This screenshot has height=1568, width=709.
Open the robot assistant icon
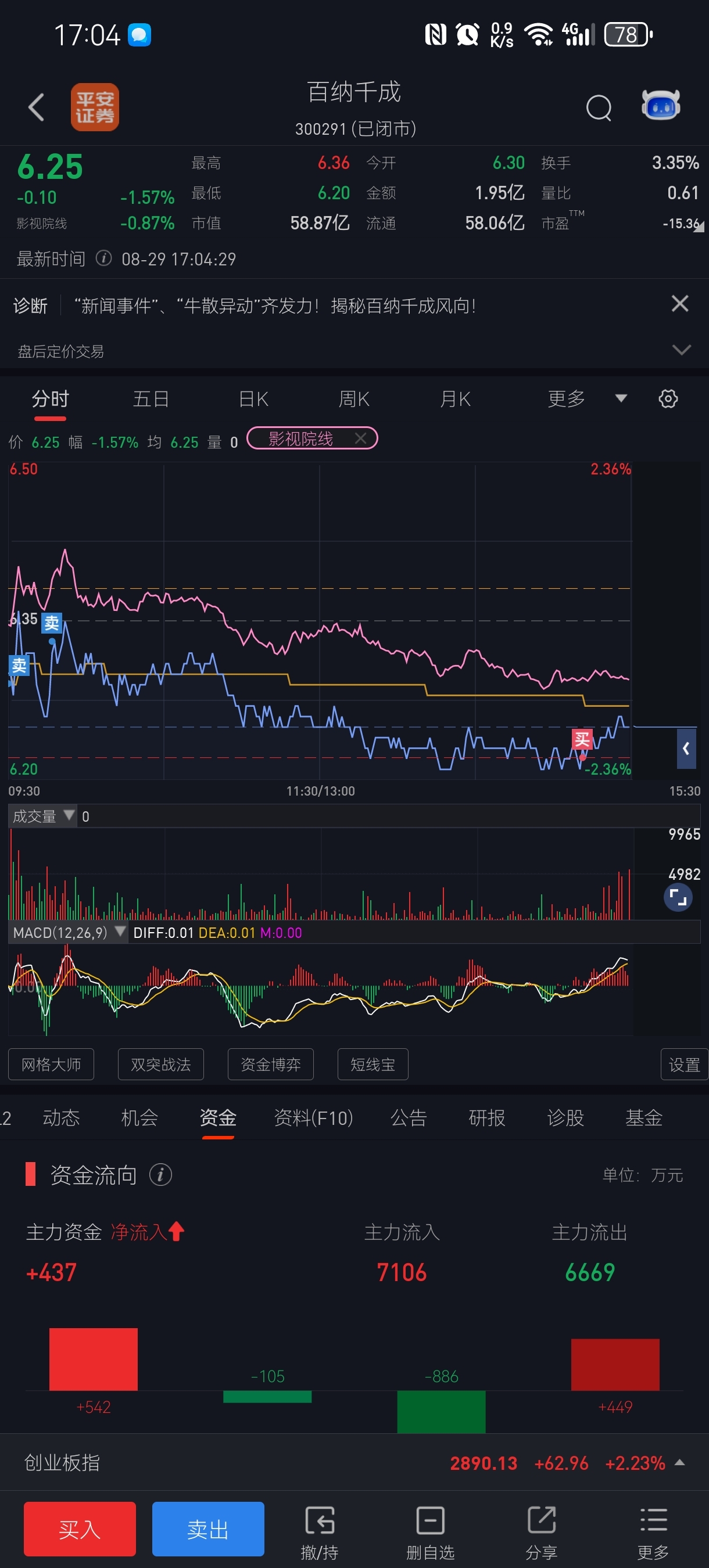click(x=661, y=106)
